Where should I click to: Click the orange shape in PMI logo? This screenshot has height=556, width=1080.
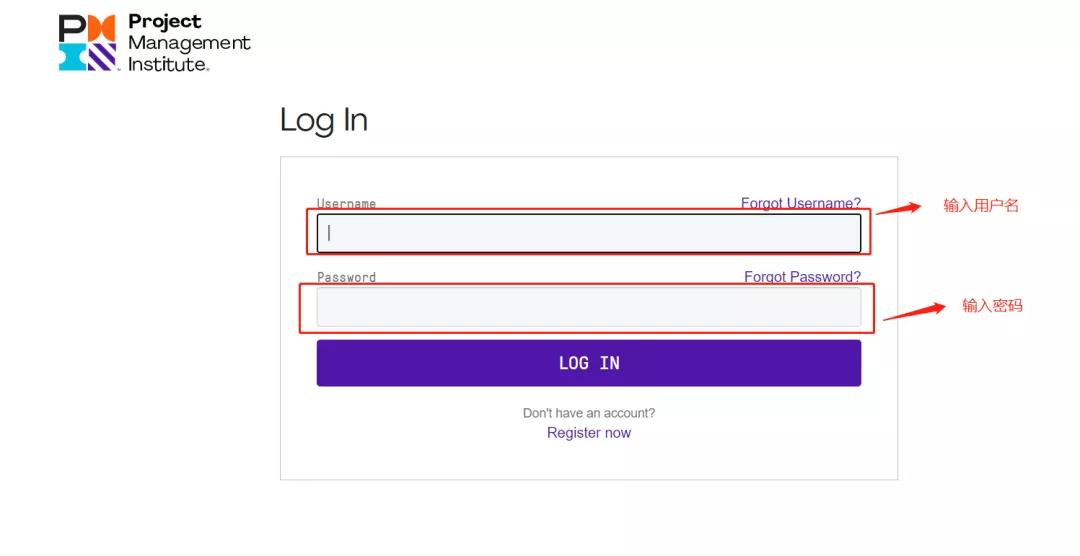(x=102, y=28)
